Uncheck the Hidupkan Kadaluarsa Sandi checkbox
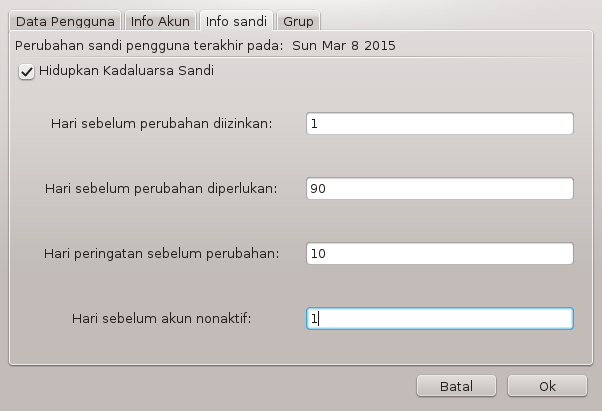This screenshot has height=411, width=602. [x=26, y=72]
